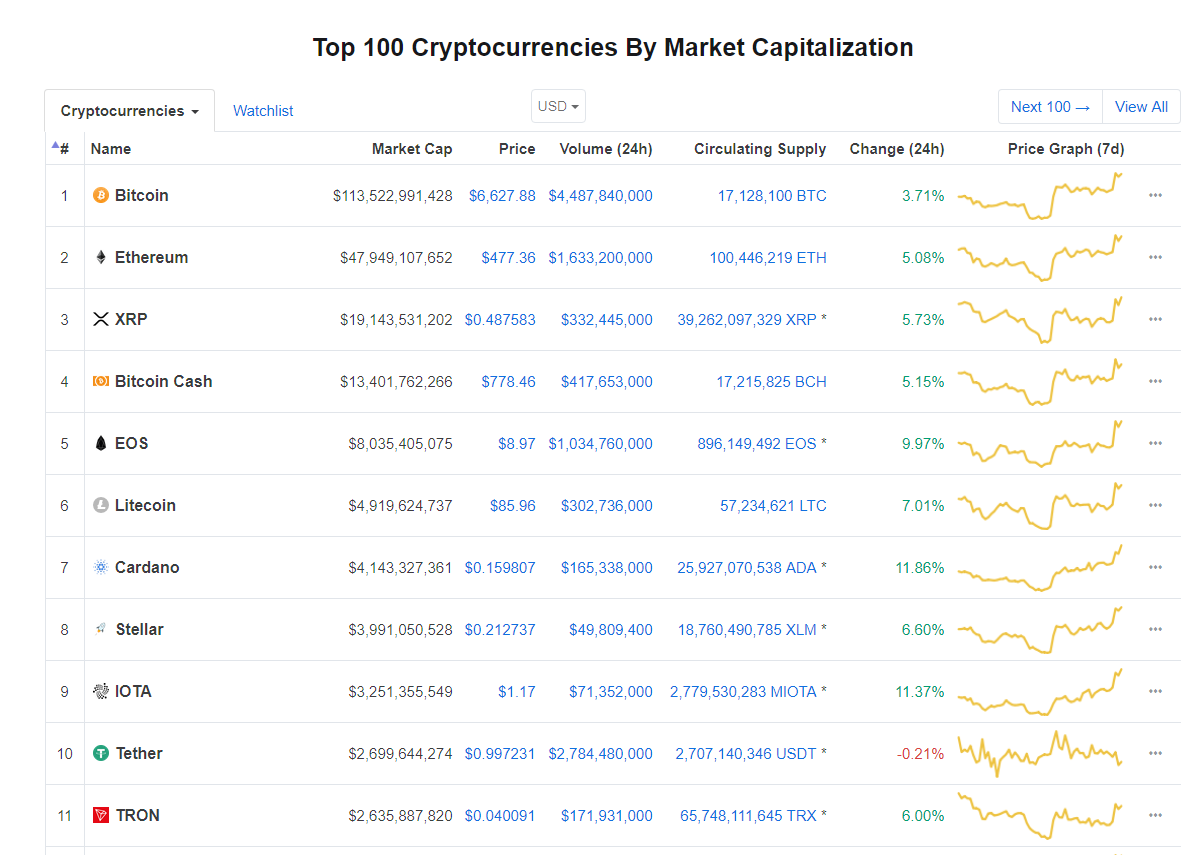Viewport: 1197px width, 855px height.
Task: Click the Litecoin logo icon
Action: (100, 506)
